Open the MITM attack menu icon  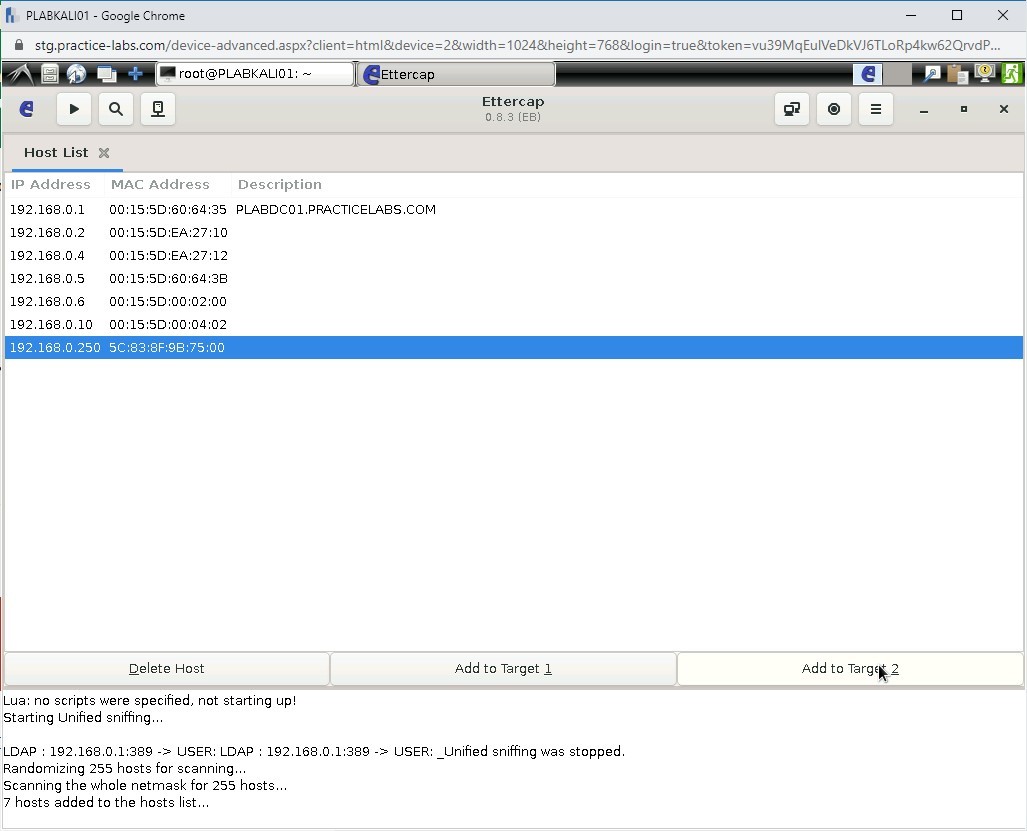coord(791,109)
